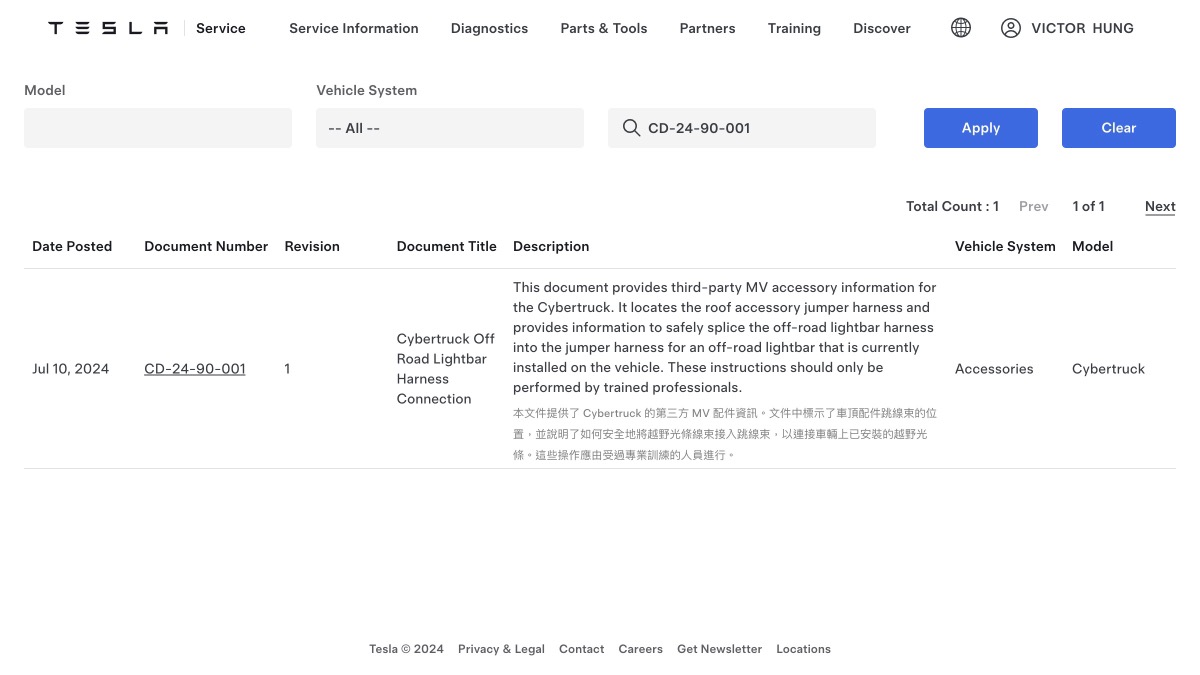
Task: Click the user account profile icon
Action: coord(1011,28)
